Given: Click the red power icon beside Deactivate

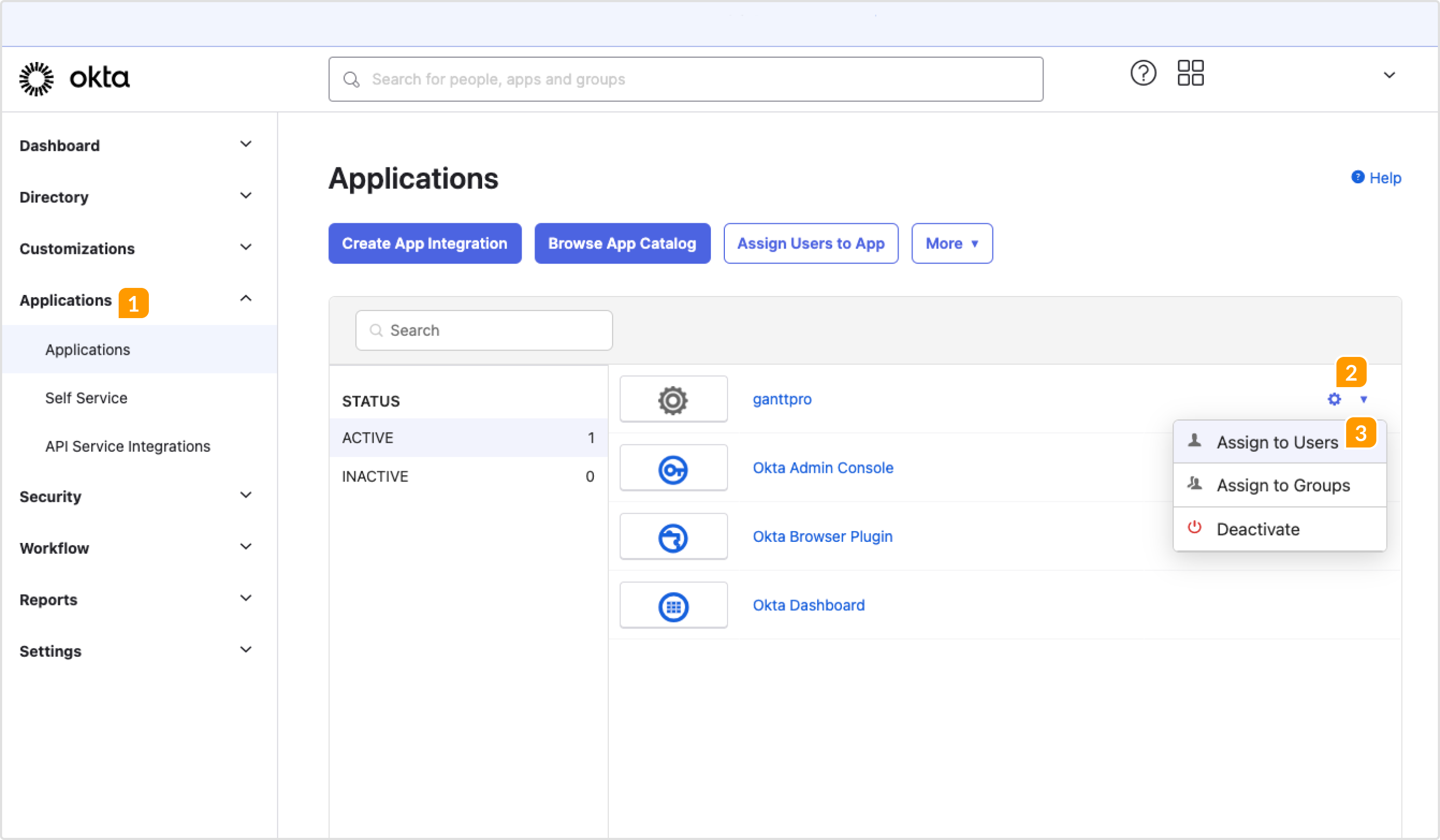Looking at the screenshot, I should pyautogui.click(x=1194, y=527).
